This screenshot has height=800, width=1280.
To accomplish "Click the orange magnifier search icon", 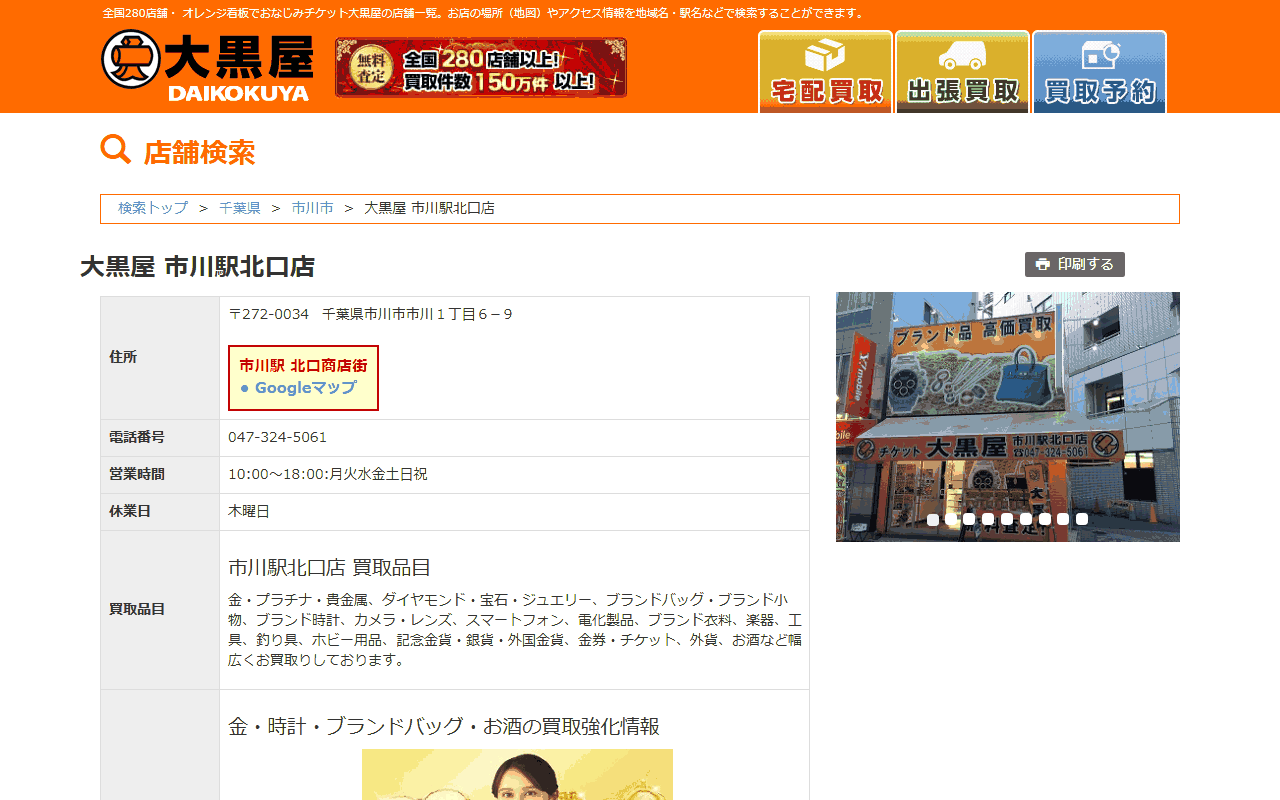I will (x=116, y=150).
